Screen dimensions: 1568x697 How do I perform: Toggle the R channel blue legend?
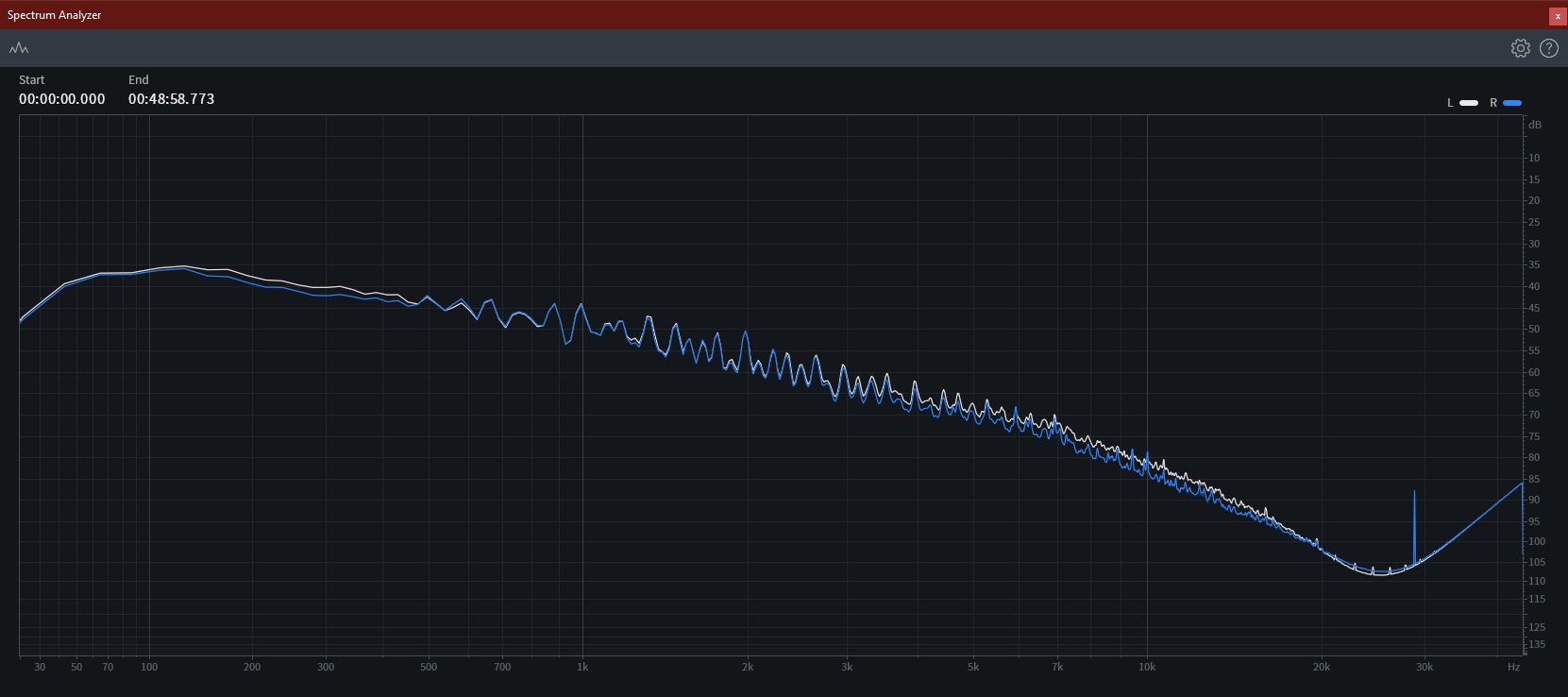coord(1506,103)
